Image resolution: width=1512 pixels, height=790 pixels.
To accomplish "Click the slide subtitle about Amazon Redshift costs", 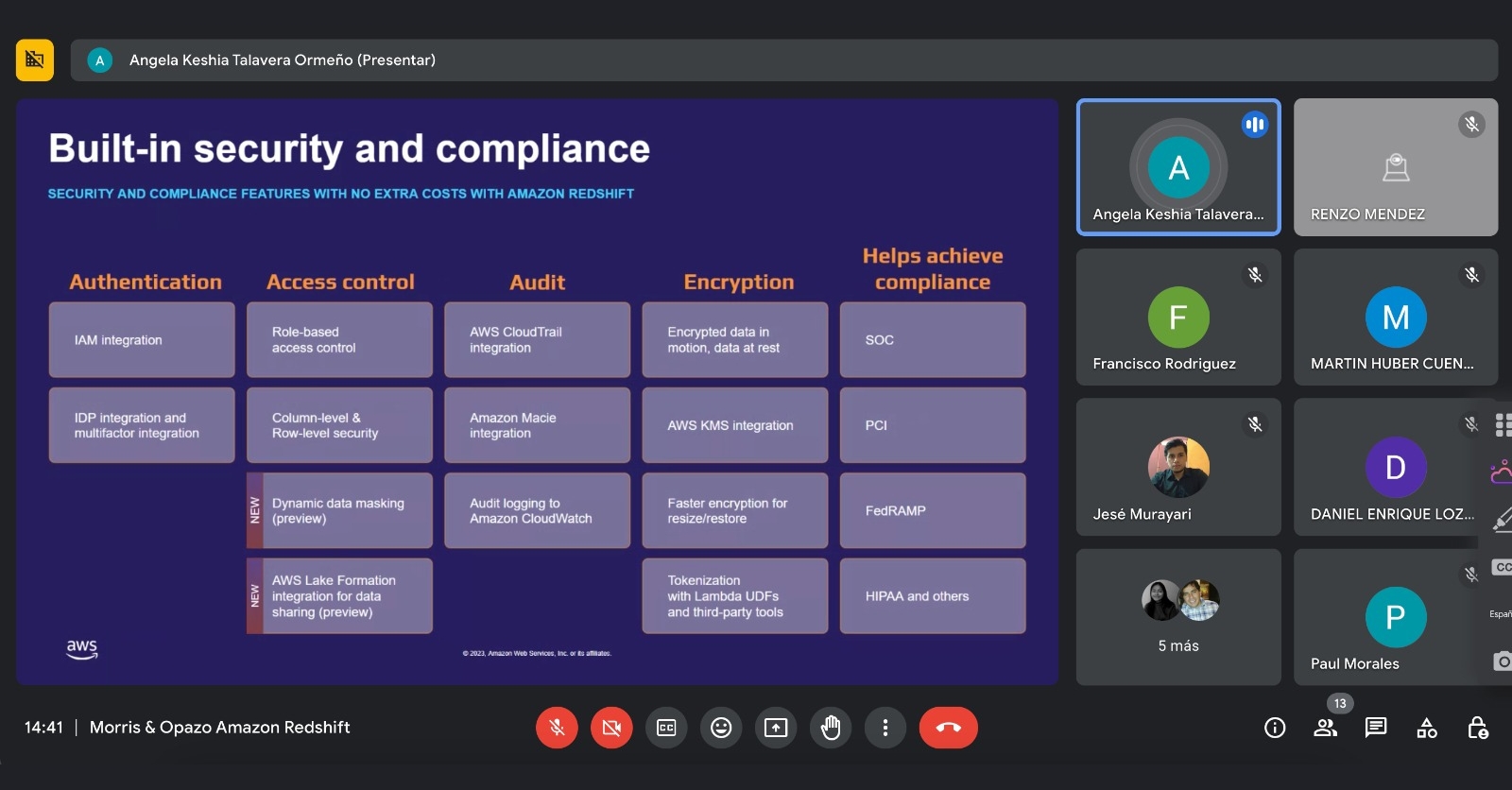I will (341, 194).
